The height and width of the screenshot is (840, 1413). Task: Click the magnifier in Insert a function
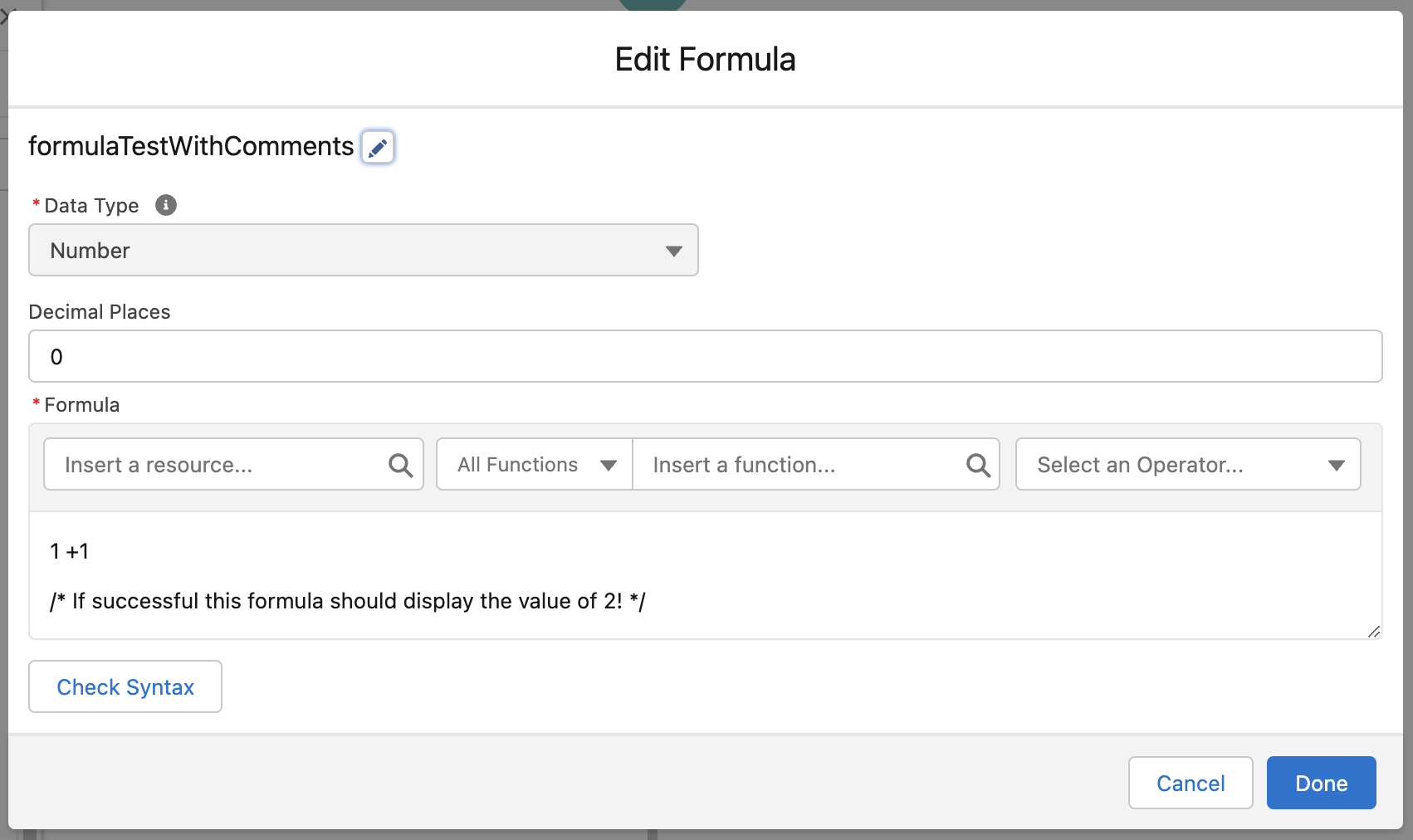pos(978,465)
